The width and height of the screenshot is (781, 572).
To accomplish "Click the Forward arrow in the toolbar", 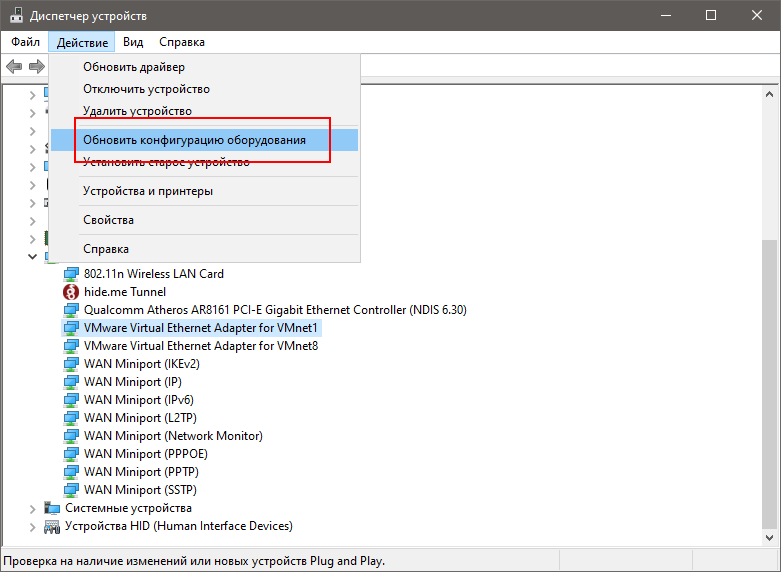I will tap(36, 66).
